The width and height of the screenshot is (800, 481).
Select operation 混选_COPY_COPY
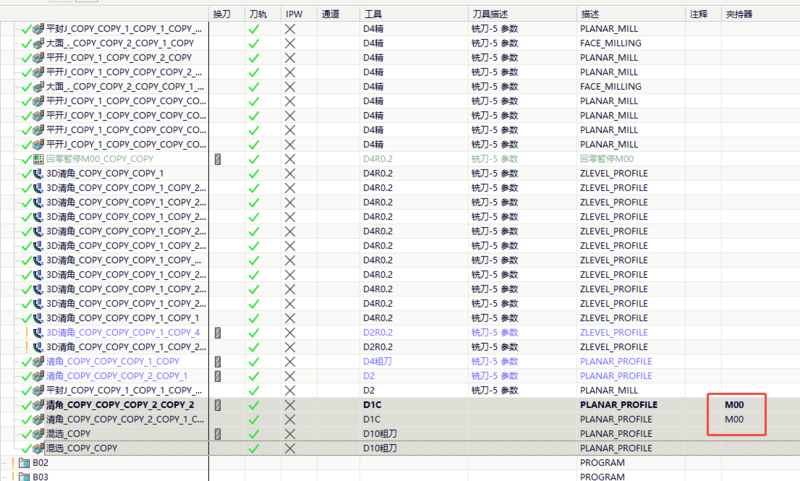click(x=82, y=448)
